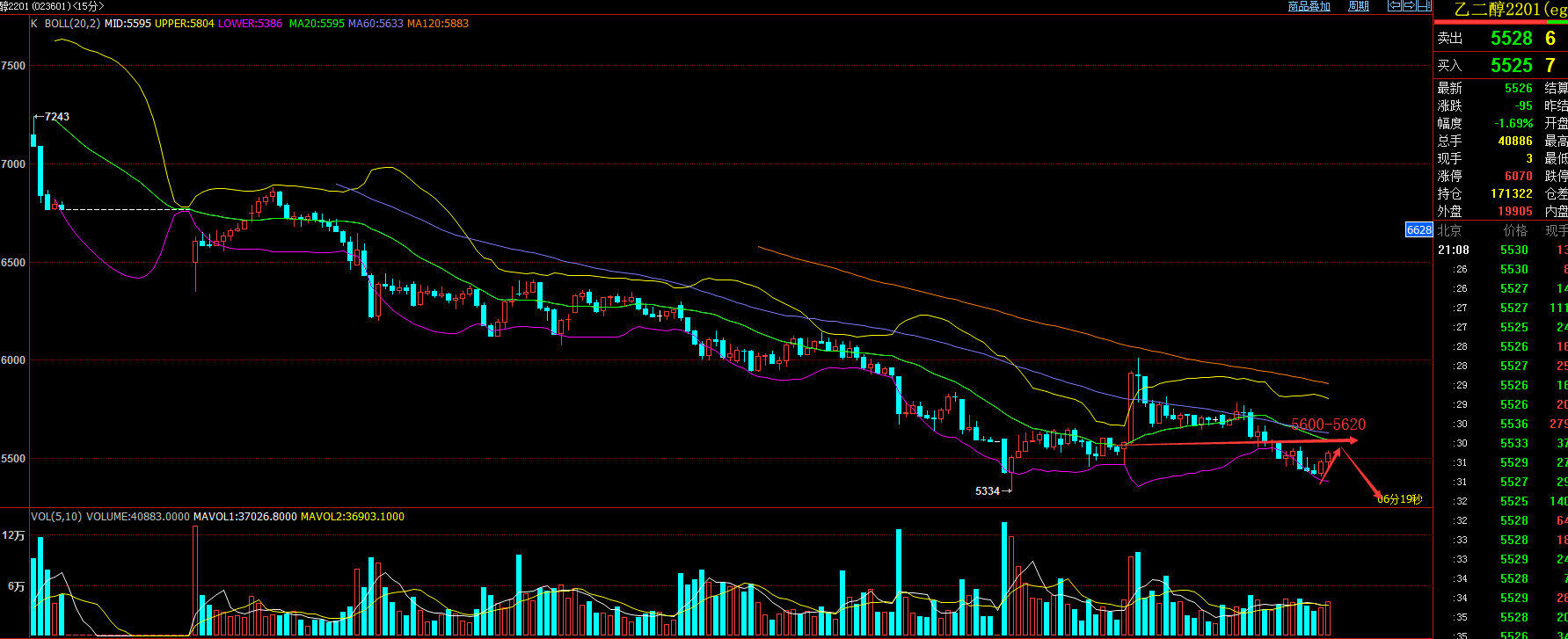Click the 买入 bid price 5525
1568x639 pixels.
(1511, 66)
